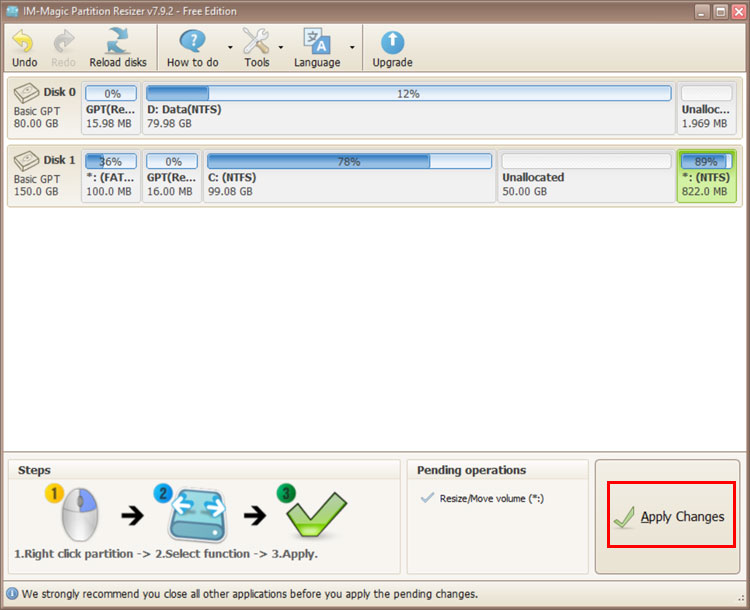Image resolution: width=750 pixels, height=610 pixels.
Task: Expand the How to do dropdown arrow
Action: tap(230, 47)
